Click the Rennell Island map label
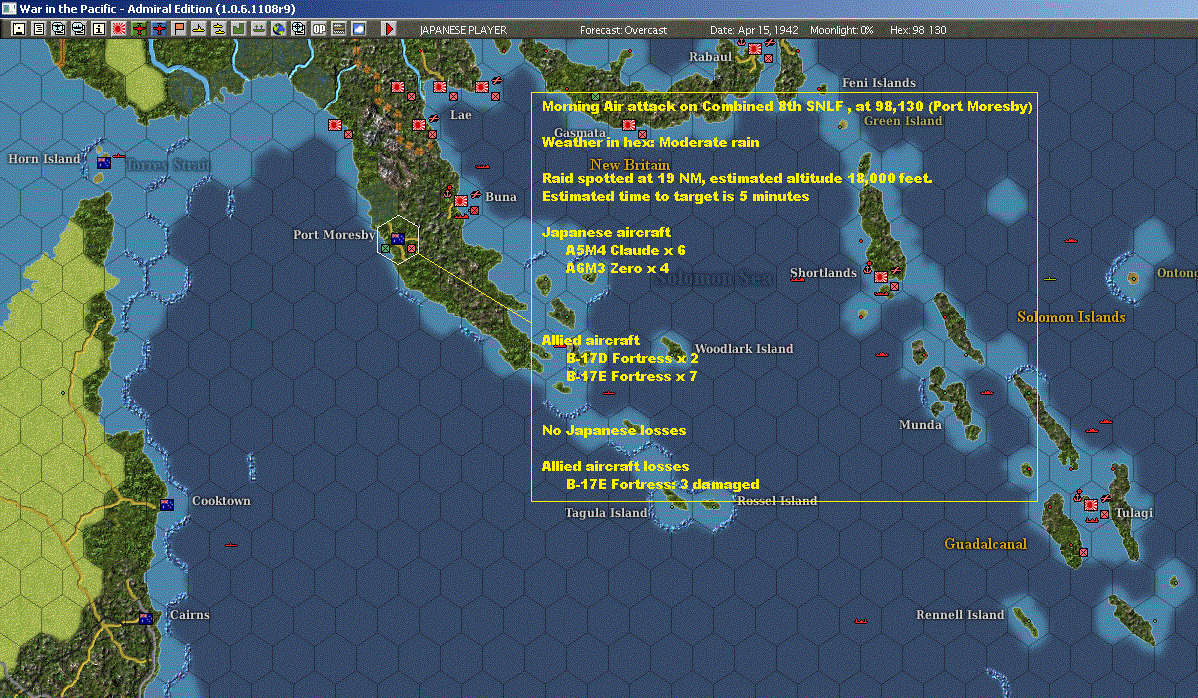Image resolution: width=1198 pixels, height=698 pixels. 960,615
